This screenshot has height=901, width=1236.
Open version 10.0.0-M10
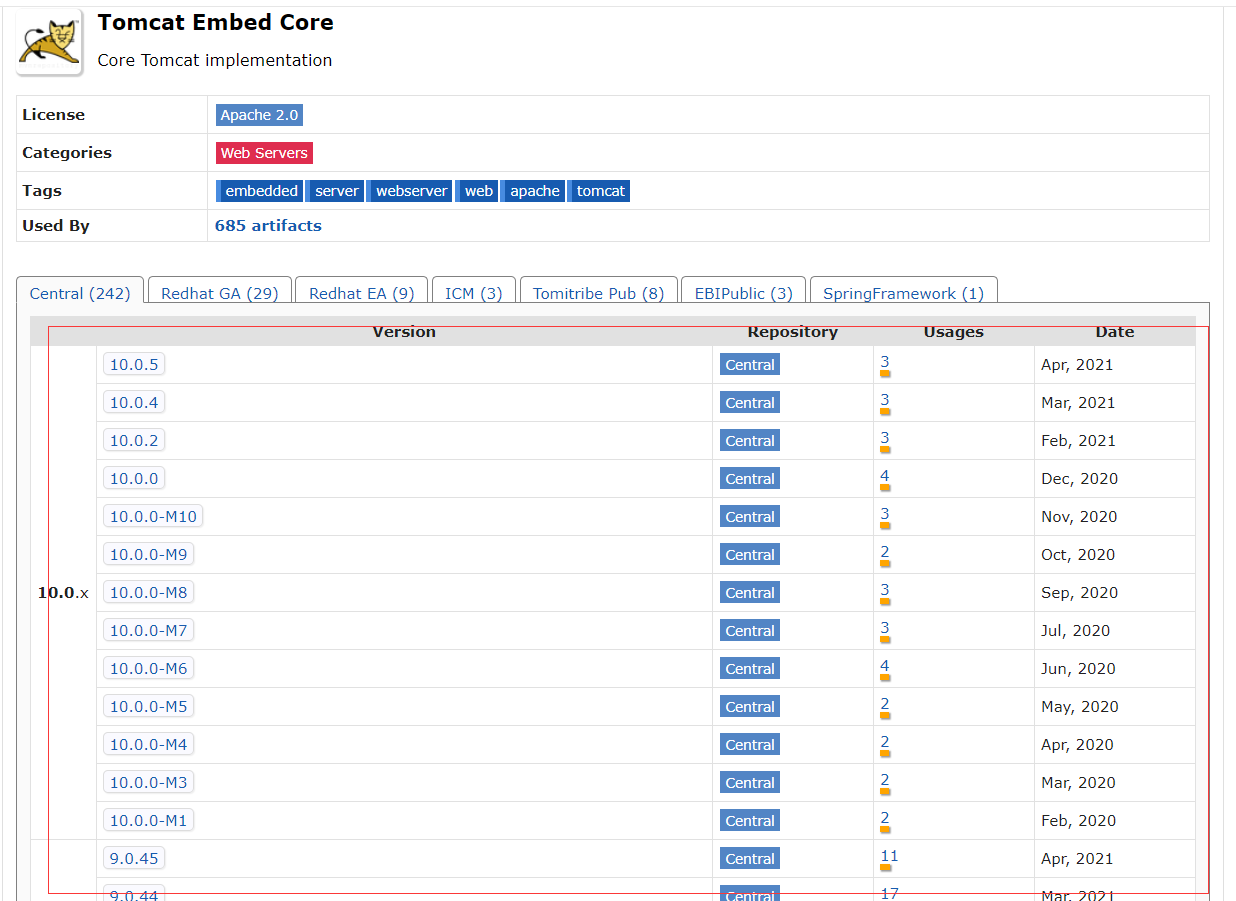coord(154,517)
